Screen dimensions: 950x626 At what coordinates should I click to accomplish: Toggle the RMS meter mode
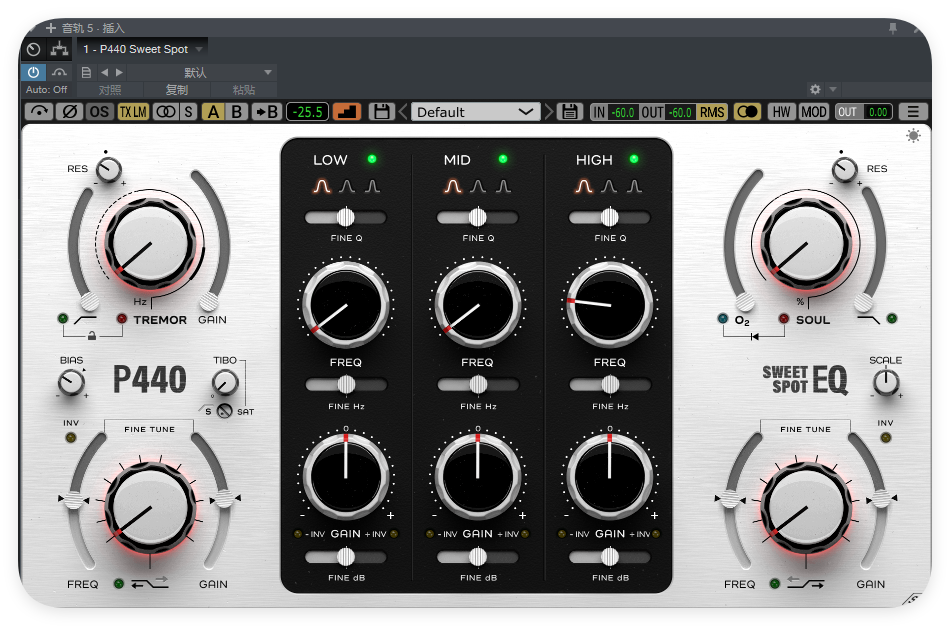coord(712,112)
